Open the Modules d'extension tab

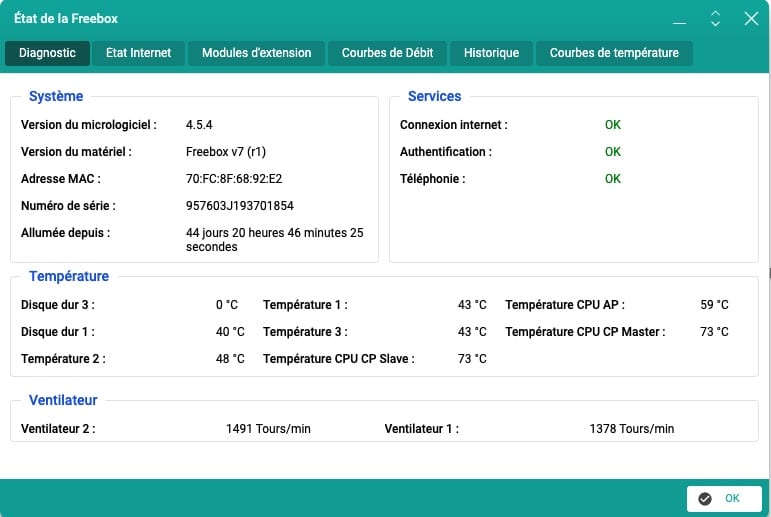click(257, 53)
